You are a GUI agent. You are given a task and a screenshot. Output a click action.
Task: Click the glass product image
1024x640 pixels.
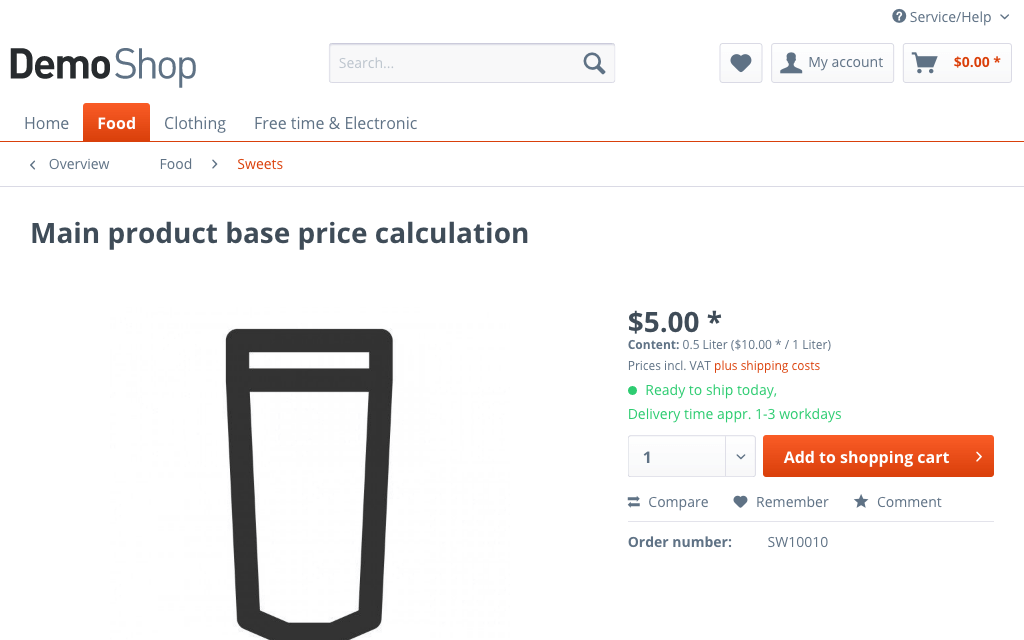pos(309,480)
